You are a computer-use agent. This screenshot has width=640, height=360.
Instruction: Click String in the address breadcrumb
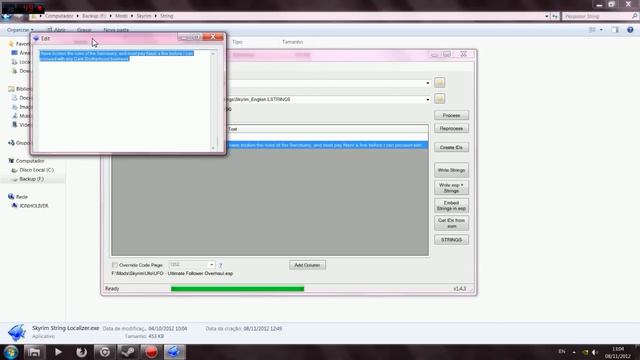coord(167,16)
